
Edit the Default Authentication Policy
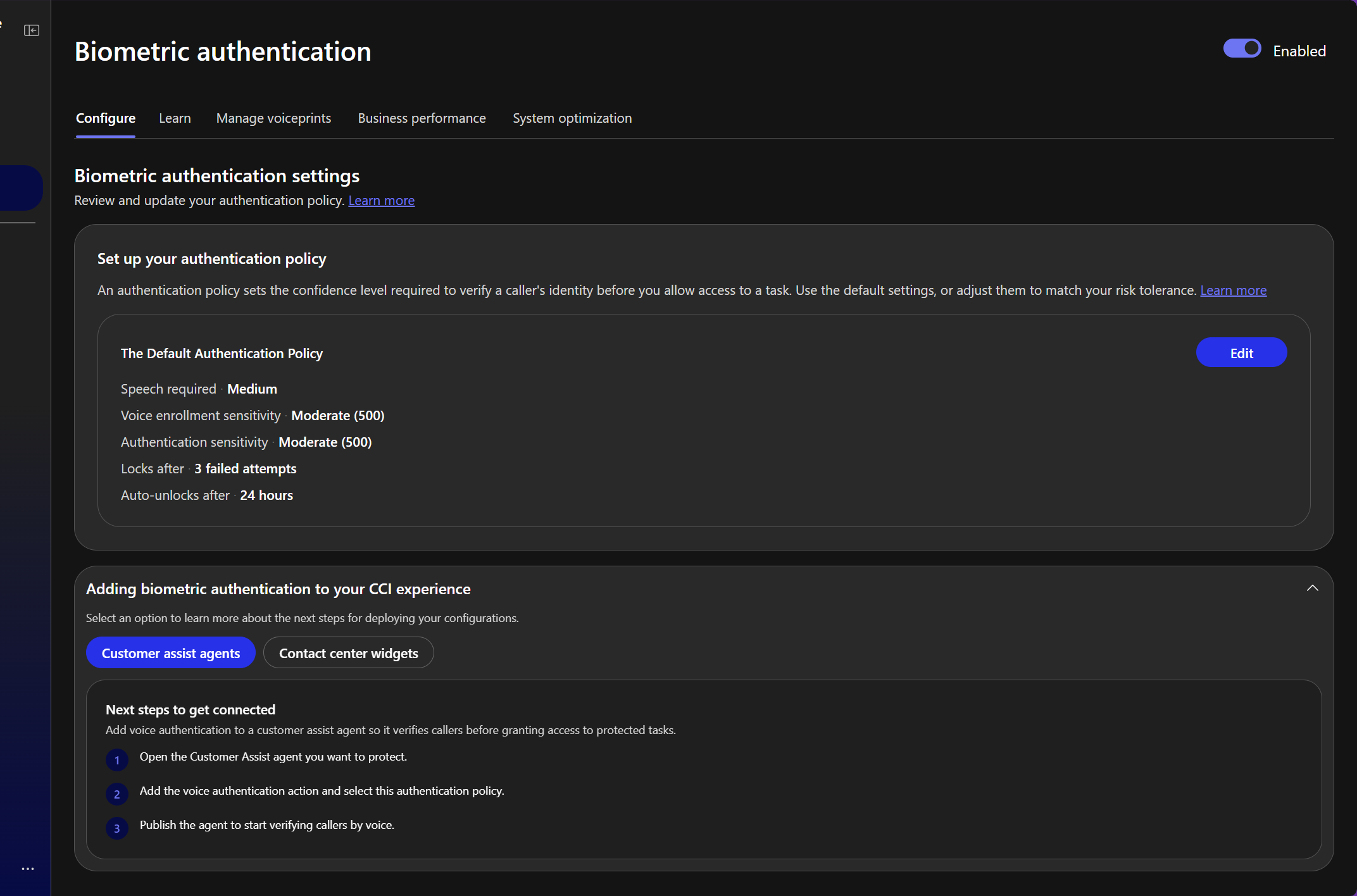pos(1241,352)
